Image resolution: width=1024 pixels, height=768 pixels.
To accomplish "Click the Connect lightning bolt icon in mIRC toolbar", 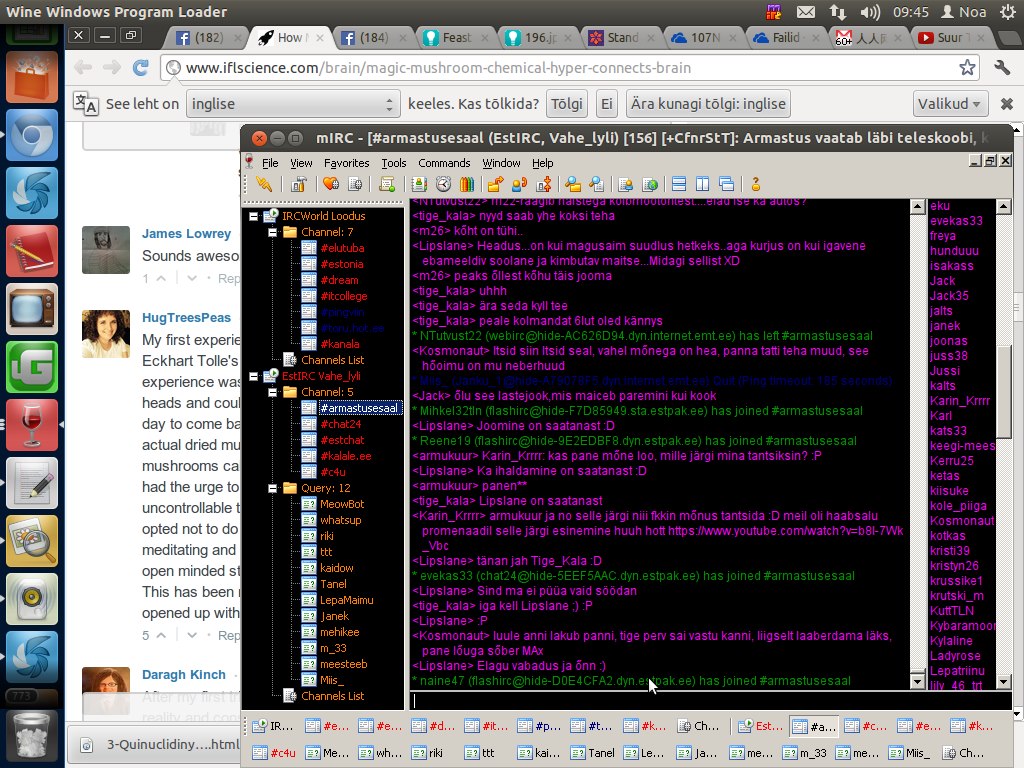I will click(x=264, y=184).
